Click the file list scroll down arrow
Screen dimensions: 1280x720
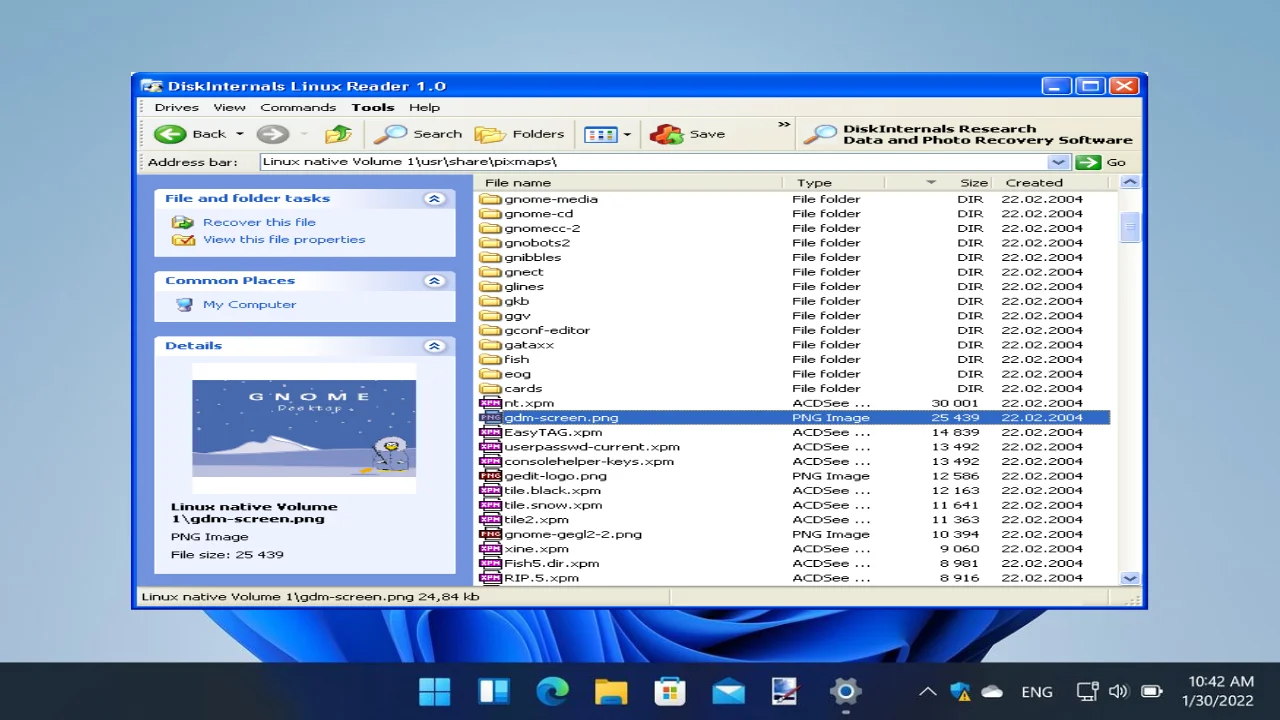pos(1130,578)
